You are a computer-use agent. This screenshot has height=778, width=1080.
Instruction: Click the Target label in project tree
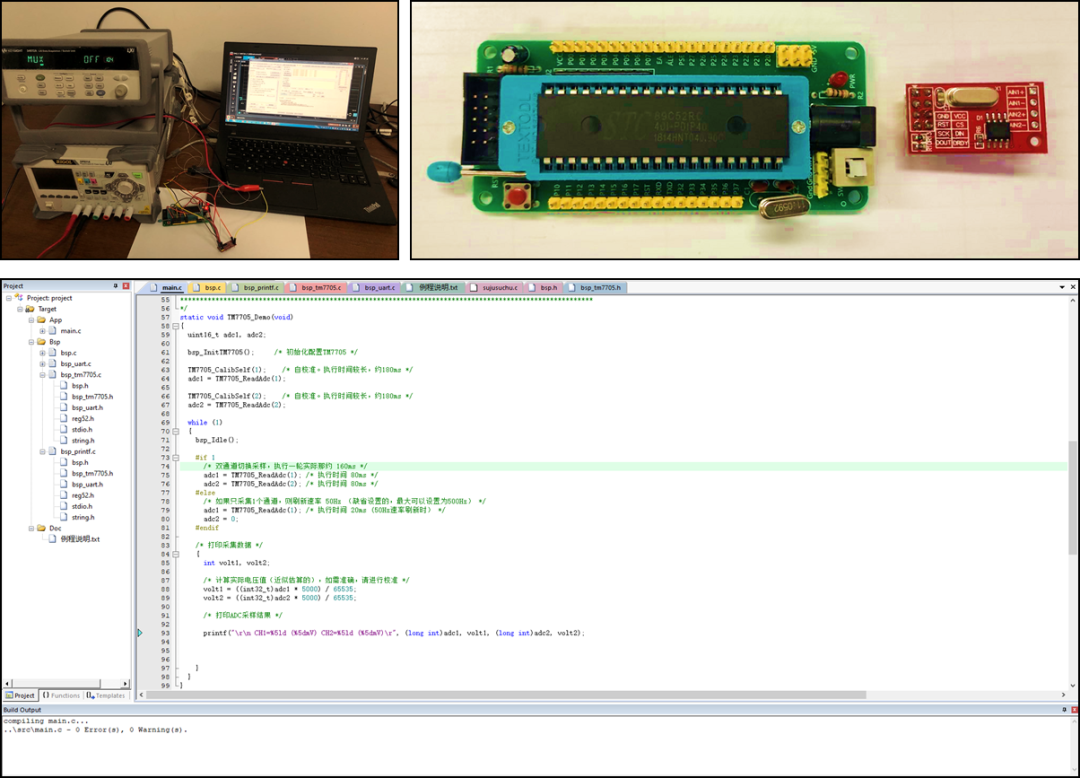[48, 309]
